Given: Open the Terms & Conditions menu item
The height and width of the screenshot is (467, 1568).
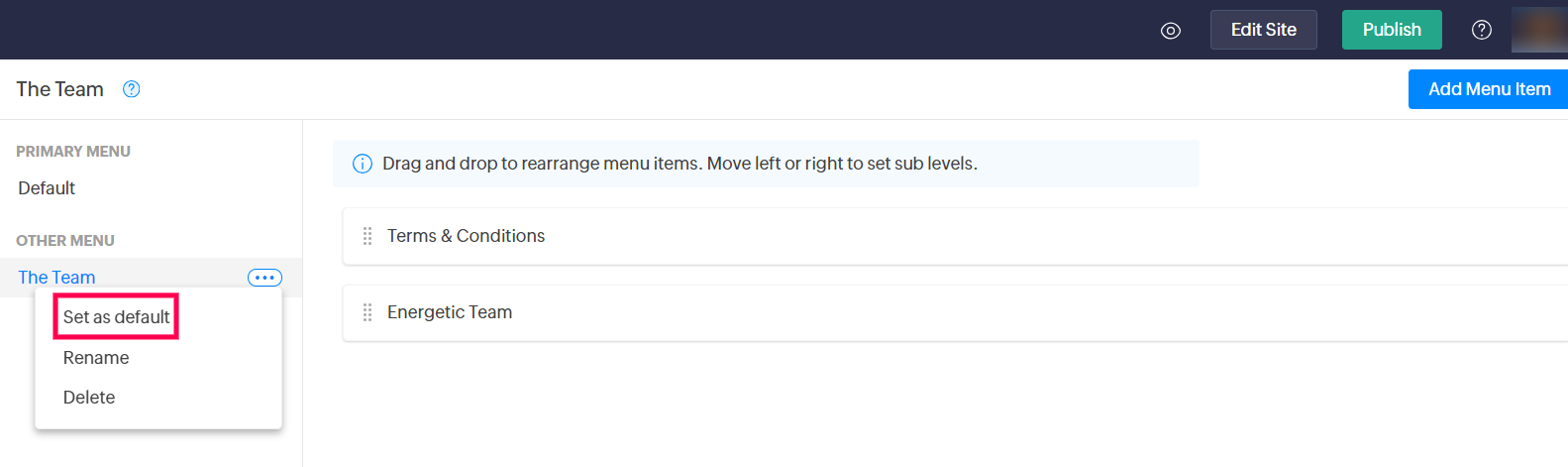Looking at the screenshot, I should point(466,236).
